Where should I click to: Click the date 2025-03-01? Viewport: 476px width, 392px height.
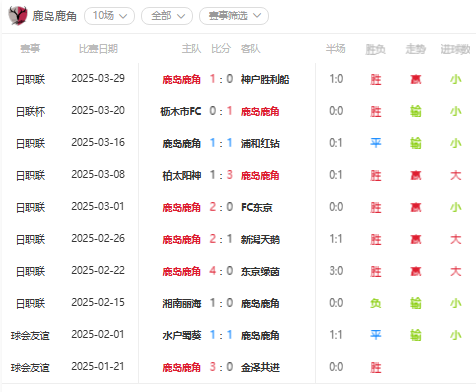point(98,207)
